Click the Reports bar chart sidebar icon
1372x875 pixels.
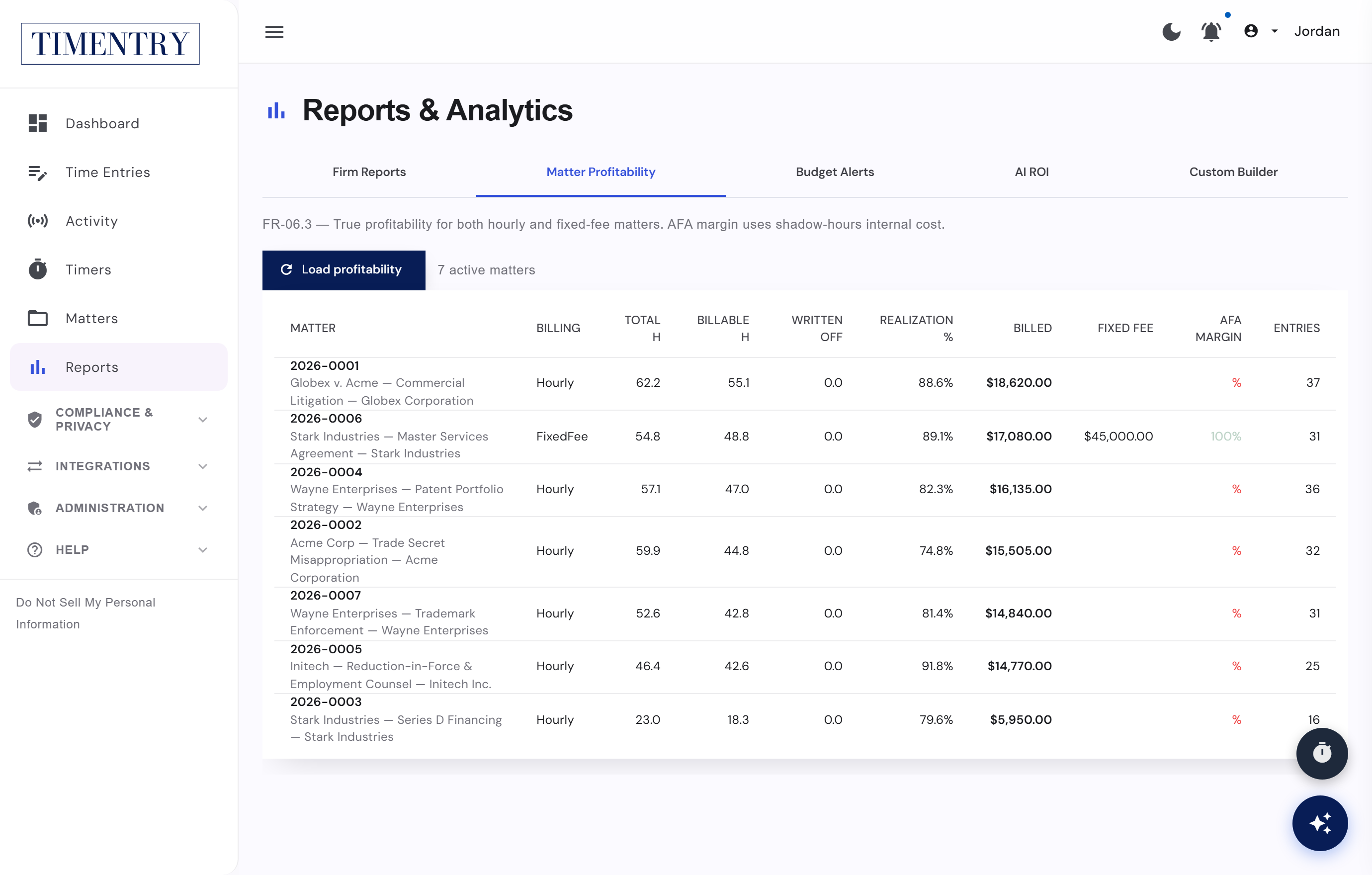coord(38,367)
